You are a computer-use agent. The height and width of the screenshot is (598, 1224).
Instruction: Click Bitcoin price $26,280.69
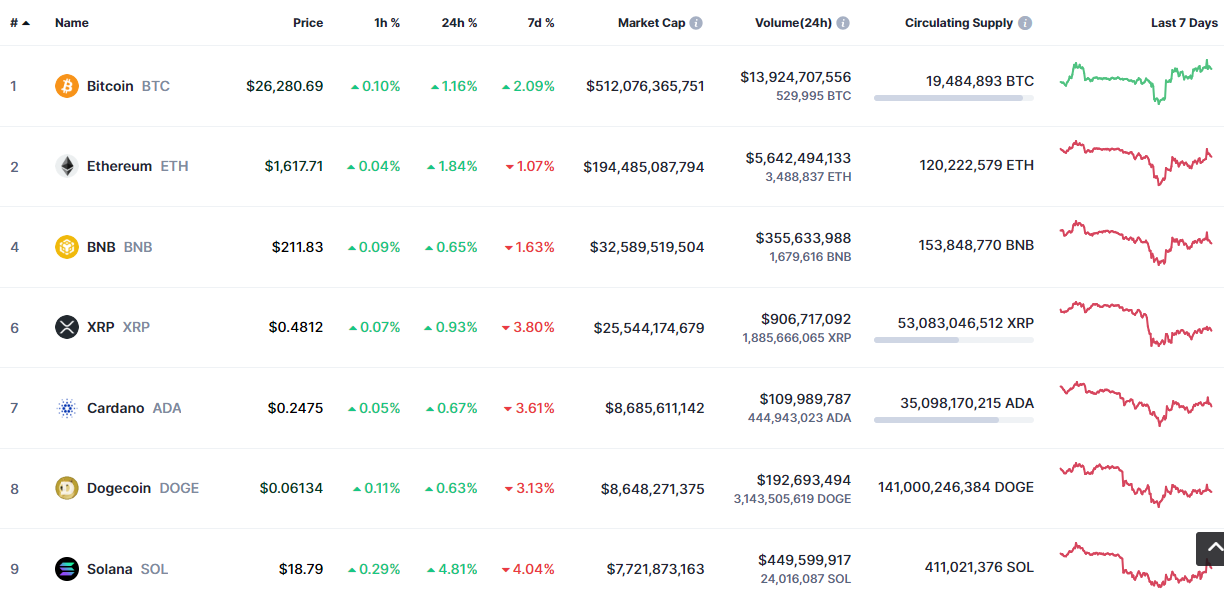(285, 86)
